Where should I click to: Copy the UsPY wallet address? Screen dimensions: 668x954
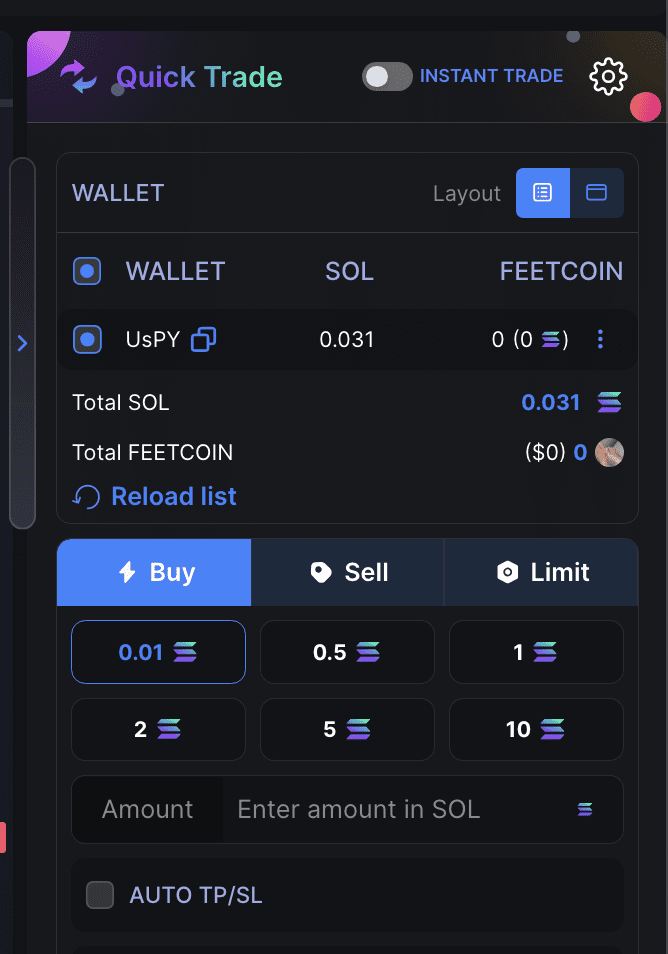(x=203, y=339)
